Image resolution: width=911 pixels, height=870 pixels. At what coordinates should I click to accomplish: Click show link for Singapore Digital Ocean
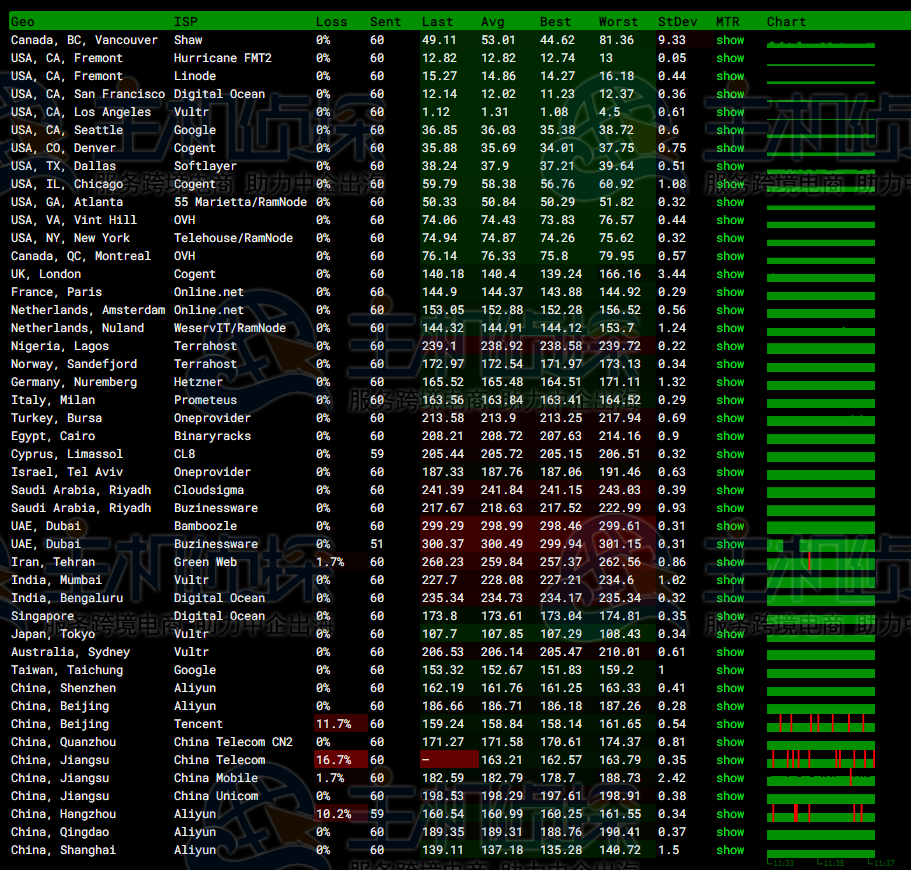coord(730,616)
